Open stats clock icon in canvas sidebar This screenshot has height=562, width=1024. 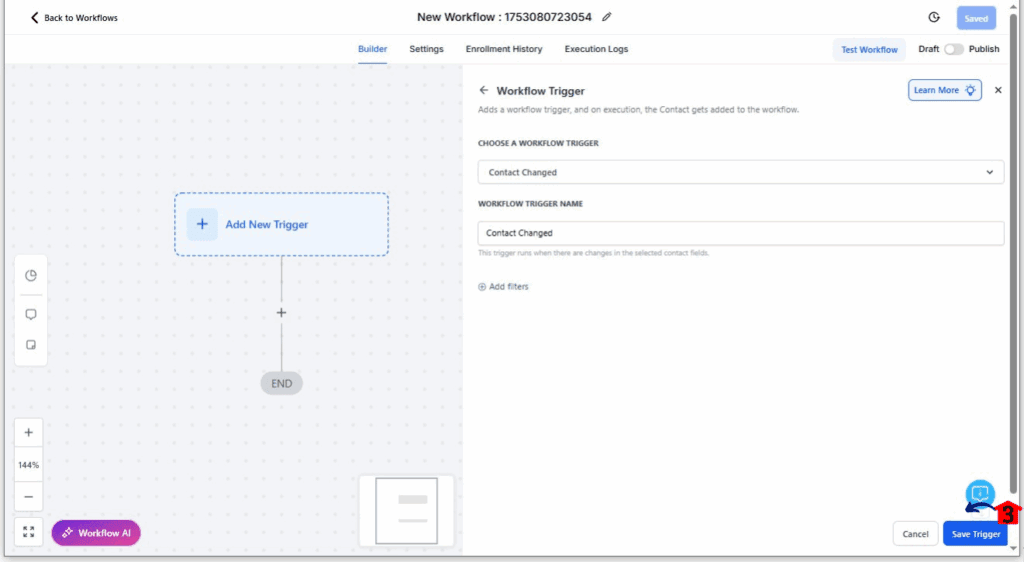[31, 275]
